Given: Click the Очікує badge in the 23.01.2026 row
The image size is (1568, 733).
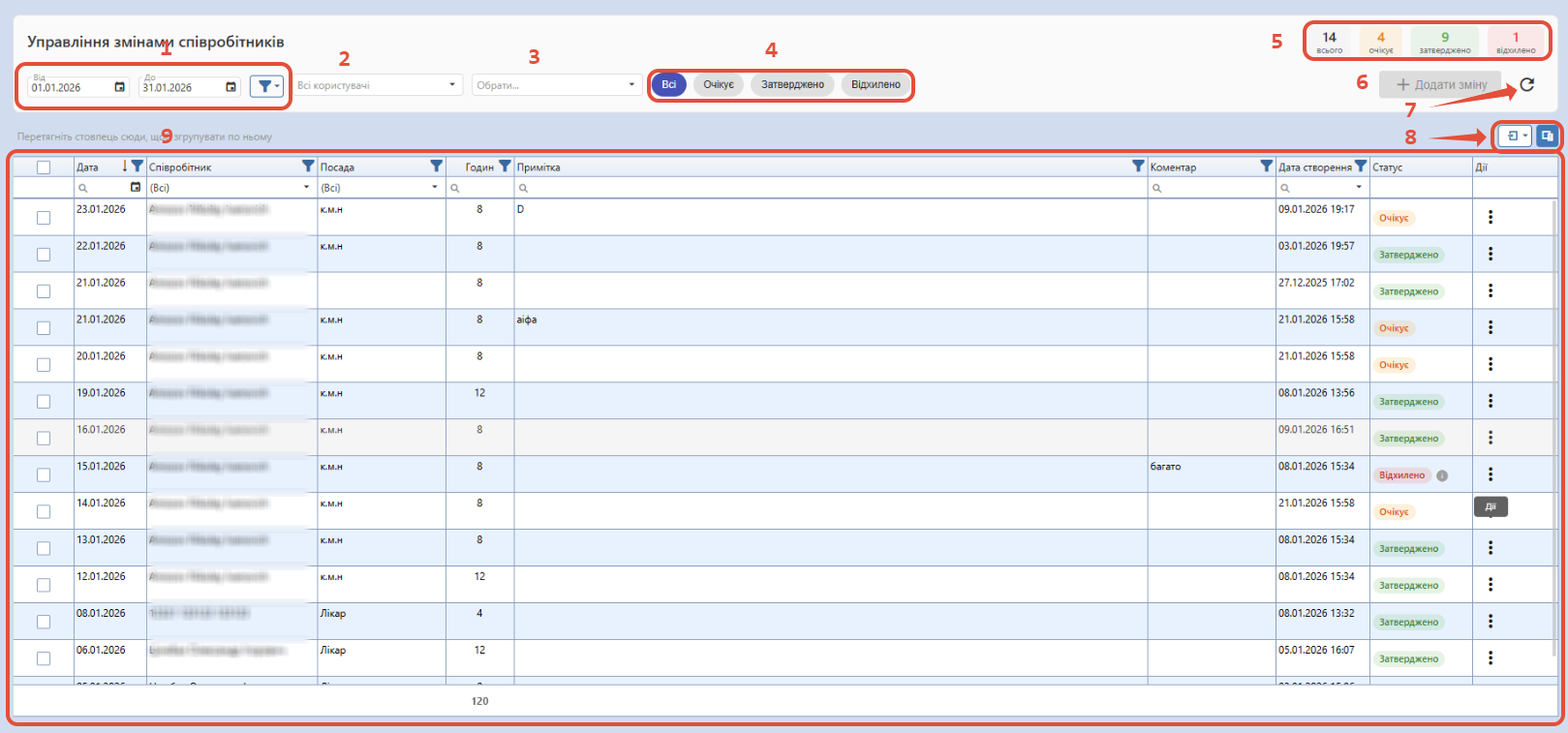Looking at the screenshot, I should 1394,218.
